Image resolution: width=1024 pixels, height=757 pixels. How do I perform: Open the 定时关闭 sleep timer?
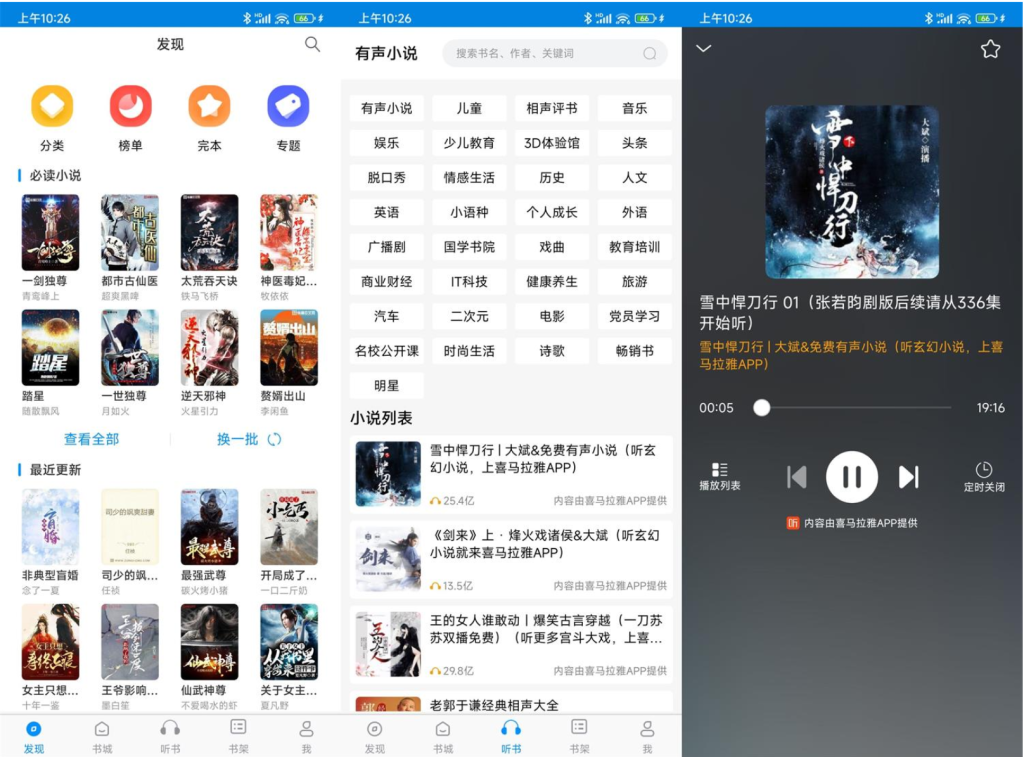pyautogui.click(x=984, y=476)
